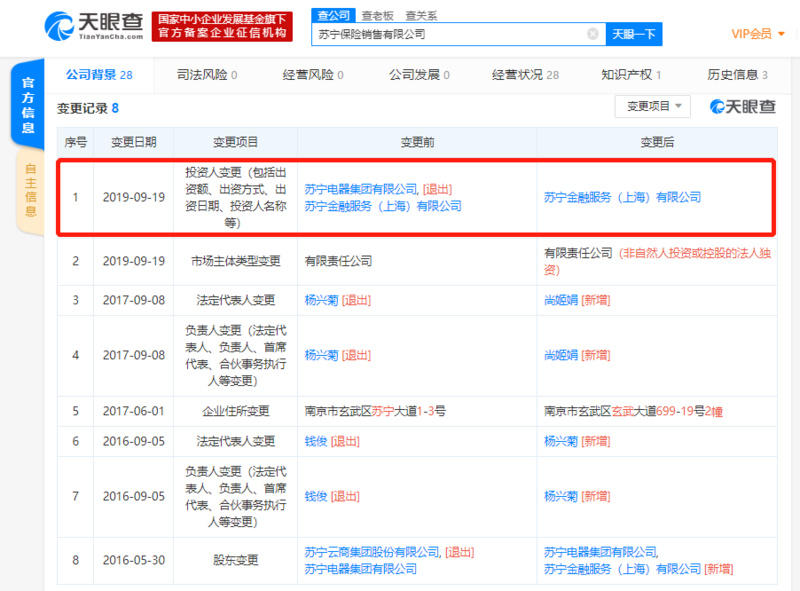Open the 知识产权 1 tab

click(631, 75)
